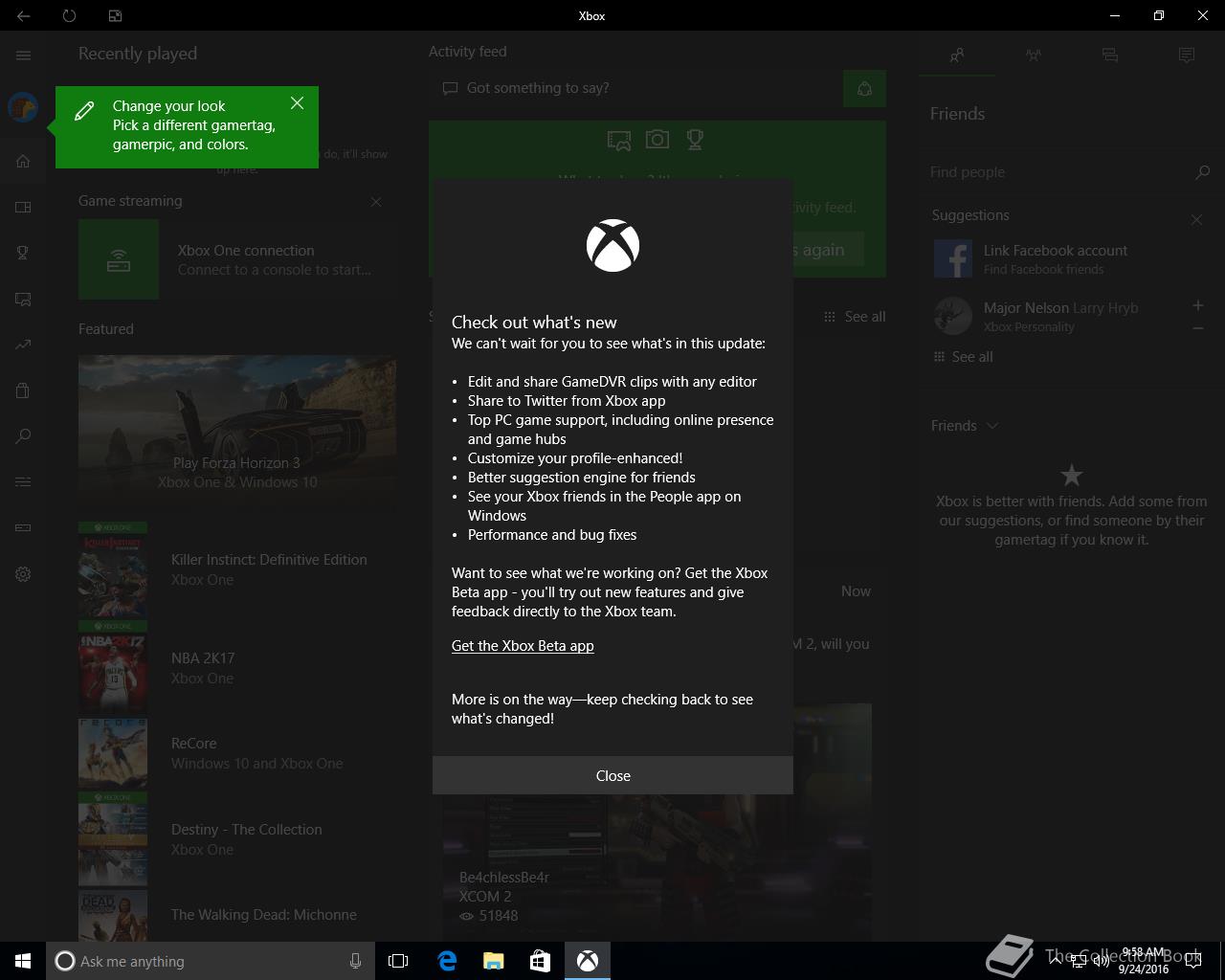Go to Home in the sidebar
The width and height of the screenshot is (1225, 980).
pos(23,161)
